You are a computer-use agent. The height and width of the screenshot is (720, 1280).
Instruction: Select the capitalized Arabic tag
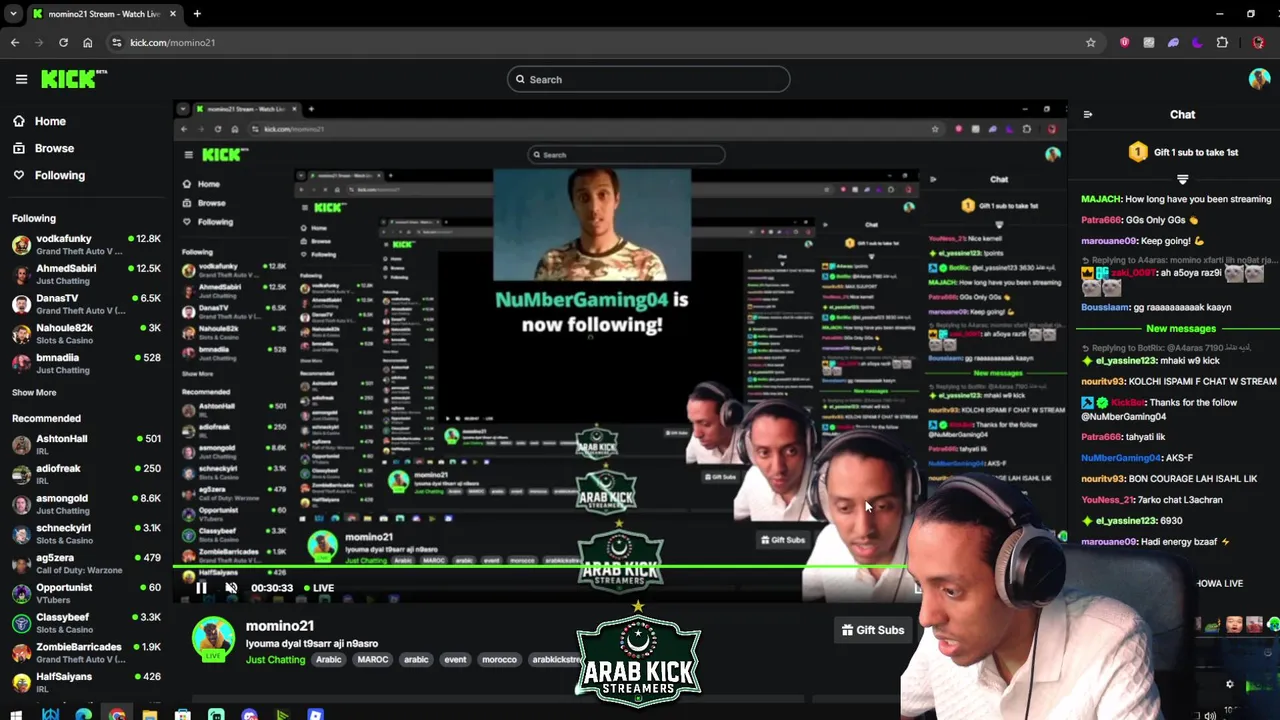[x=329, y=660]
